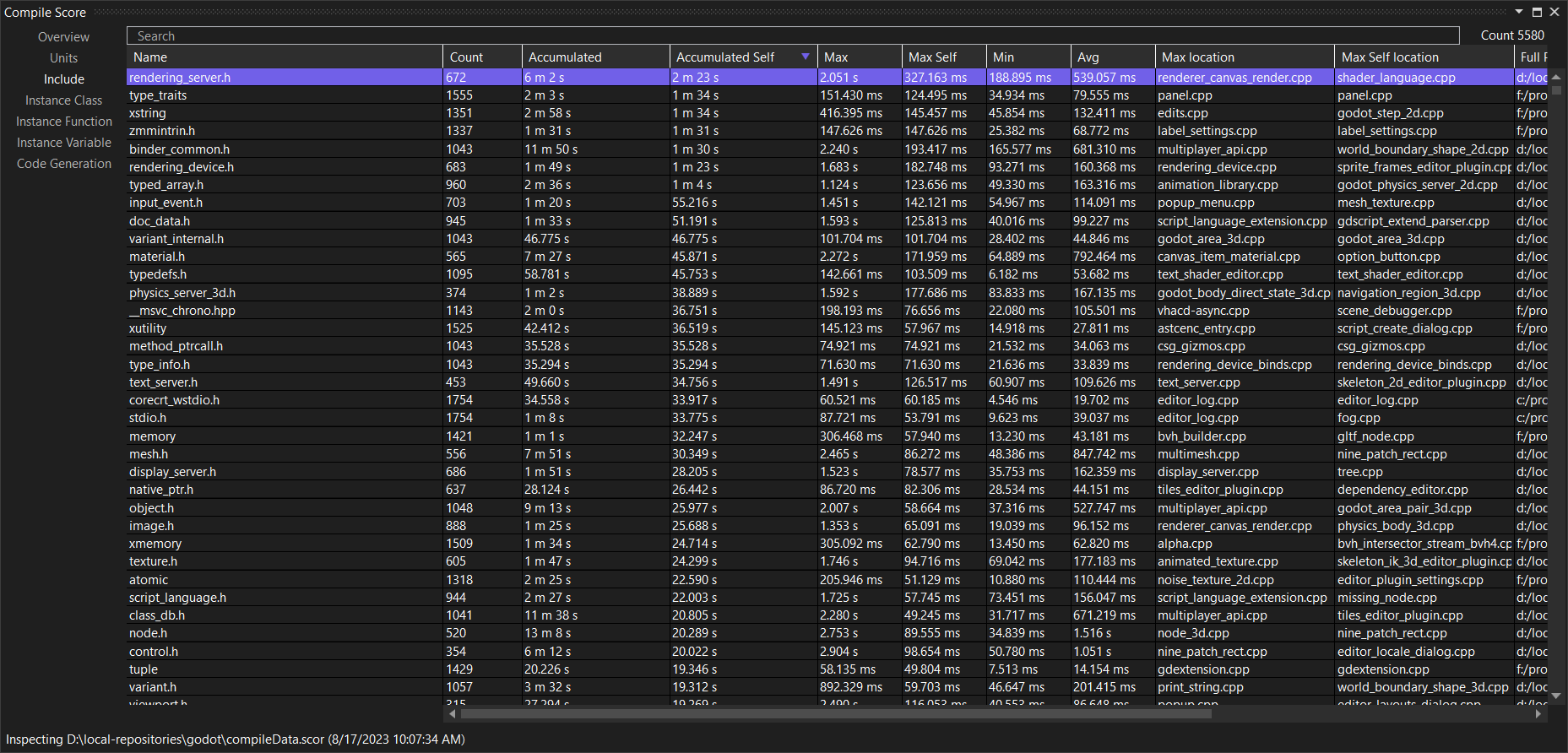Click the descending sort arrow on Accumulated Self
The width and height of the screenshot is (1568, 753).
point(806,57)
